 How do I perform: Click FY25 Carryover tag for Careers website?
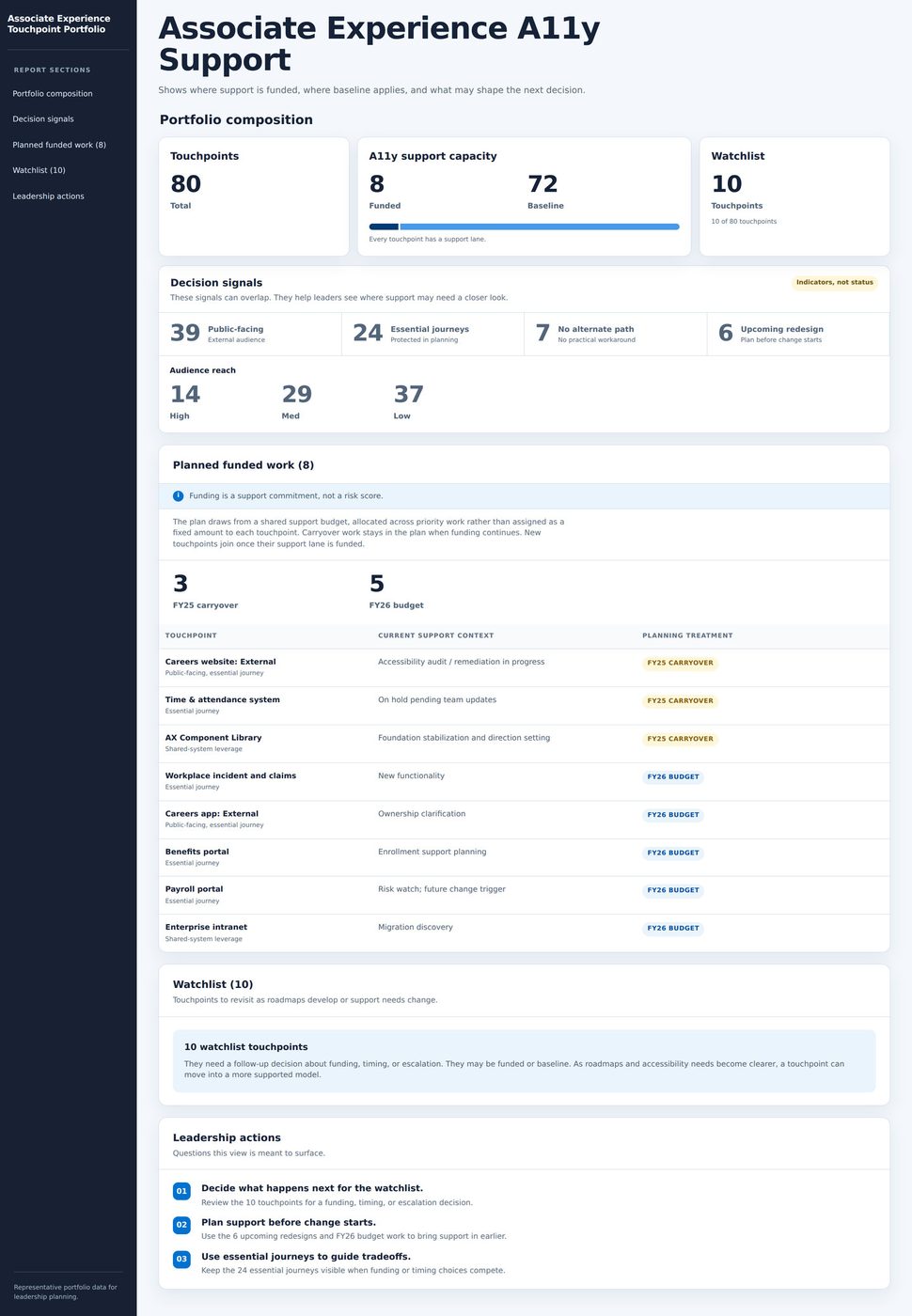tap(681, 663)
